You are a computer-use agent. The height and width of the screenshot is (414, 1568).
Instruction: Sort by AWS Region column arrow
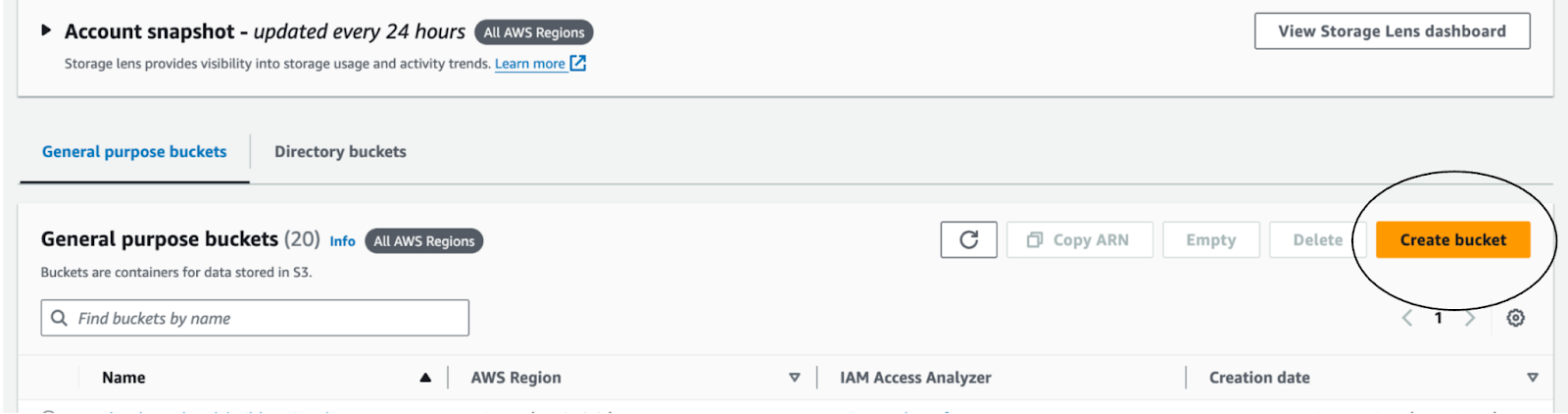pyautogui.click(x=794, y=378)
